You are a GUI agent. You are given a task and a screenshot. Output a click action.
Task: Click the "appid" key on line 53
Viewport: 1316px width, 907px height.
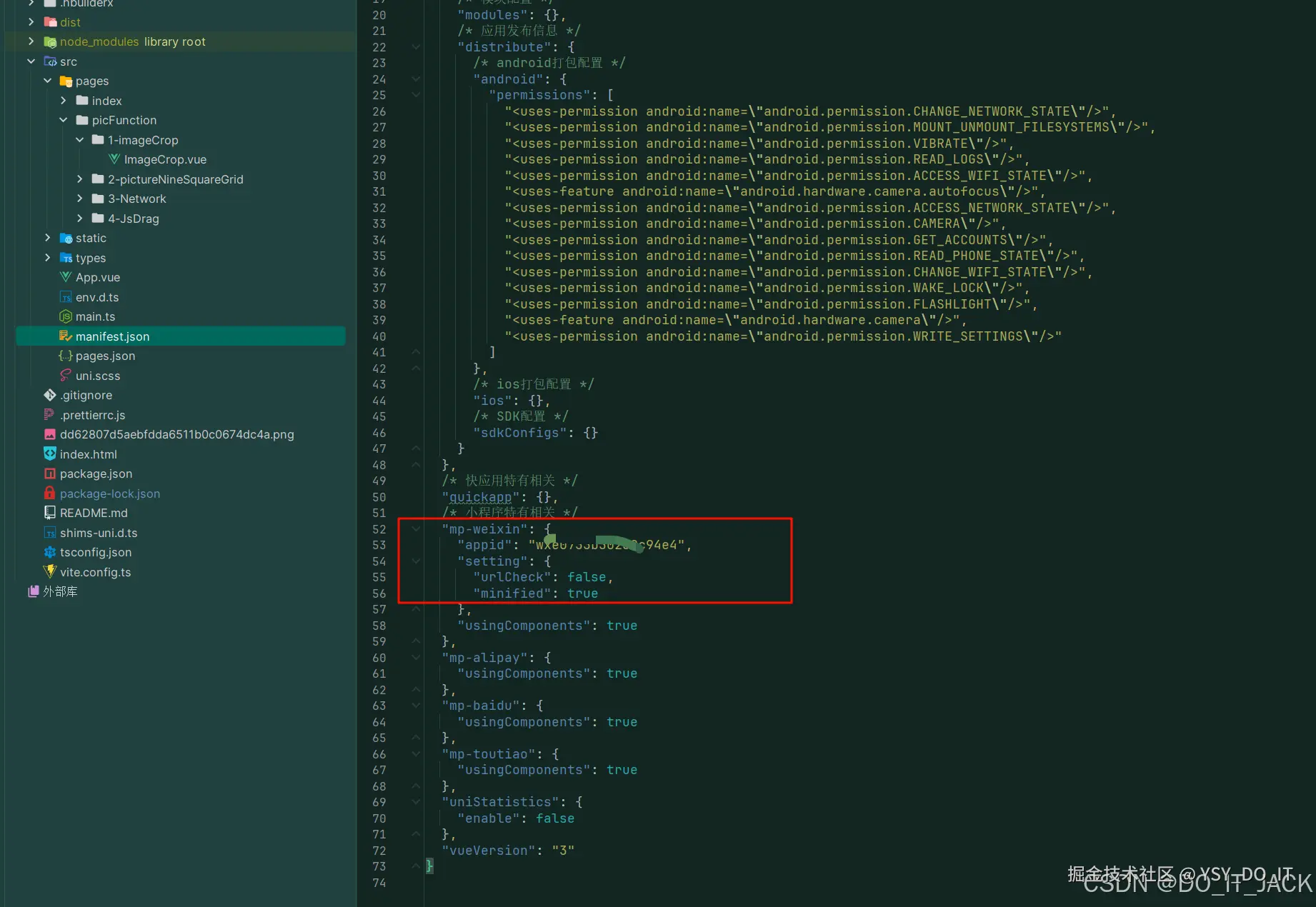tap(484, 545)
